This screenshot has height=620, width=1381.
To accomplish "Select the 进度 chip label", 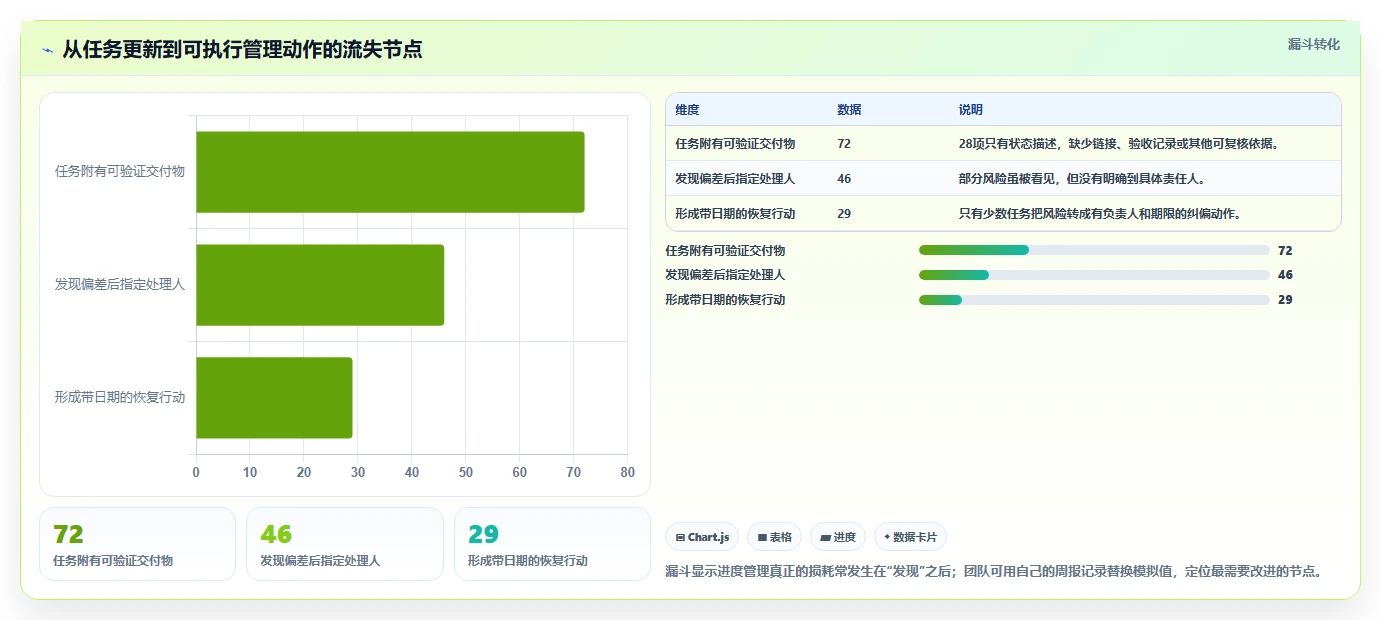I will point(844,537).
